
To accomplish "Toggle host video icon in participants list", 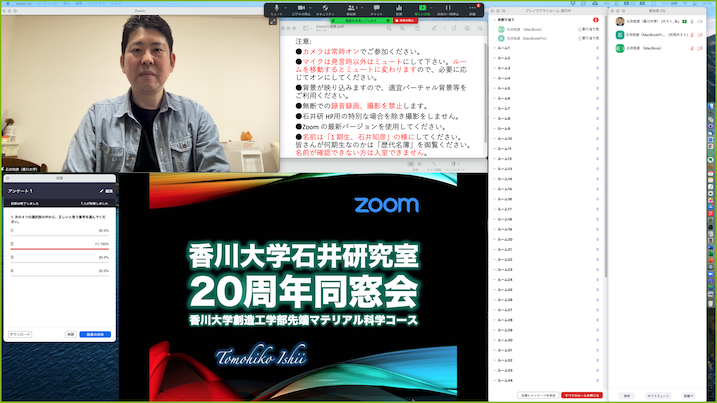I will (x=700, y=21).
